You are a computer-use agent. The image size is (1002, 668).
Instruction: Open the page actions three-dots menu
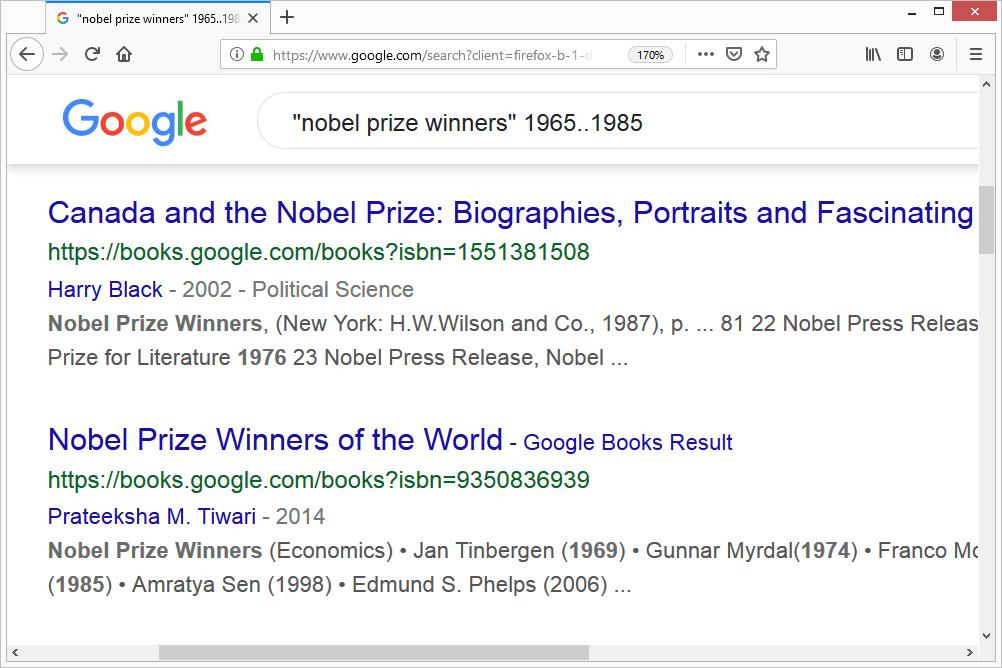point(706,55)
